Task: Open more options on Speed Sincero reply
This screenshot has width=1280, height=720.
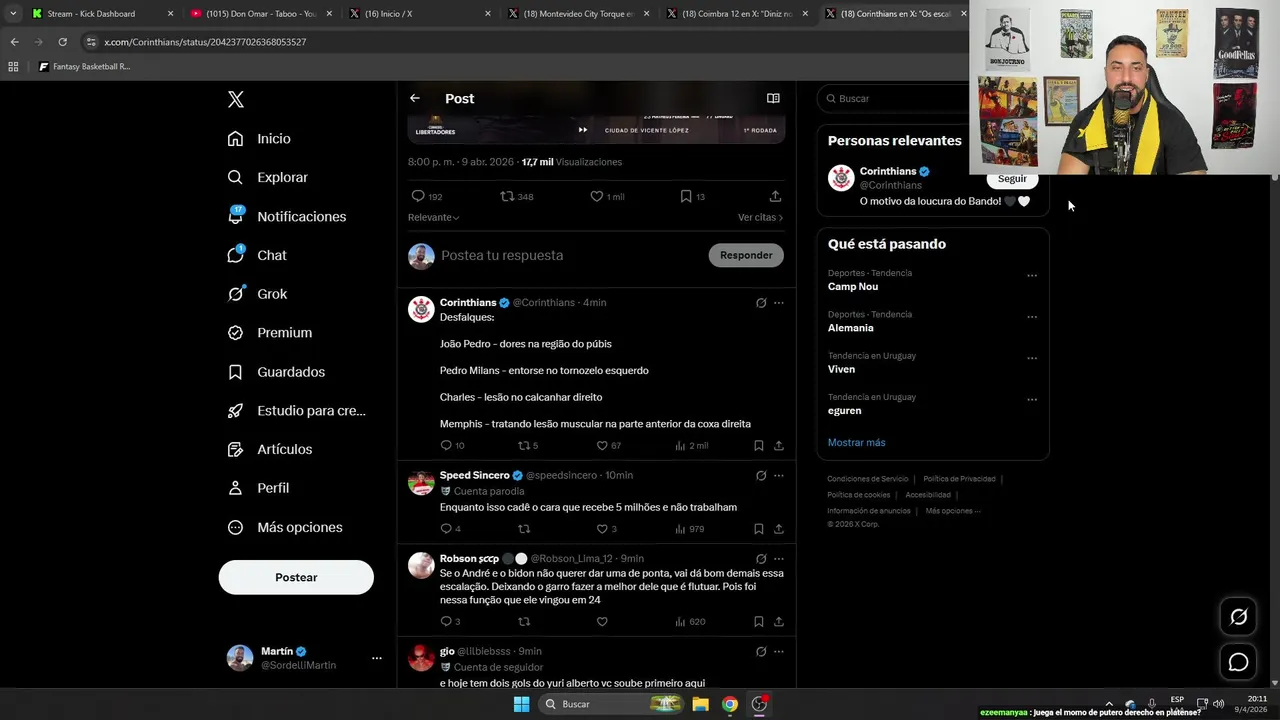Action: pos(779,476)
